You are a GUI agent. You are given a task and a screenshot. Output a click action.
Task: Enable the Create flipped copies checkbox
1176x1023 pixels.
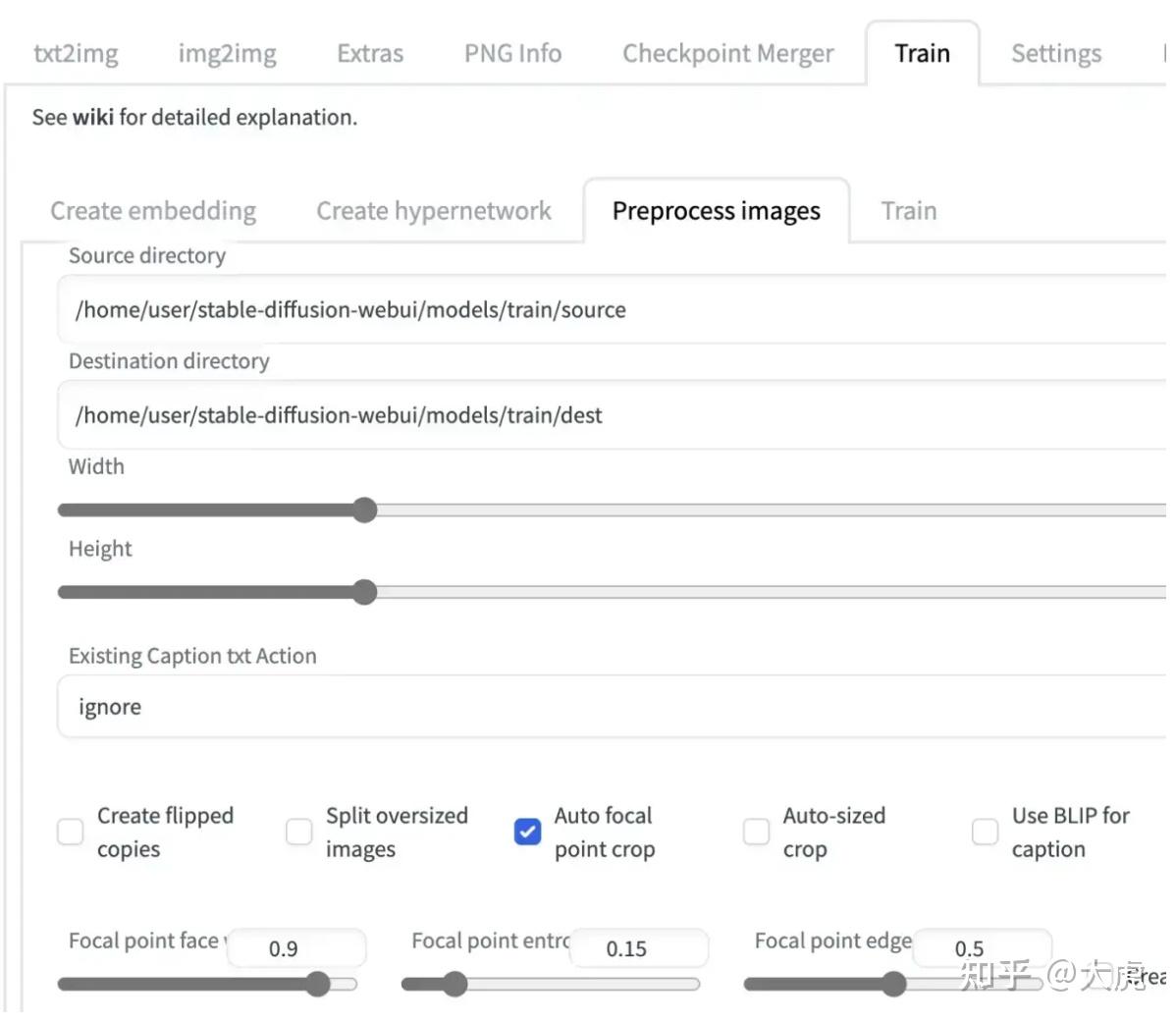71,832
